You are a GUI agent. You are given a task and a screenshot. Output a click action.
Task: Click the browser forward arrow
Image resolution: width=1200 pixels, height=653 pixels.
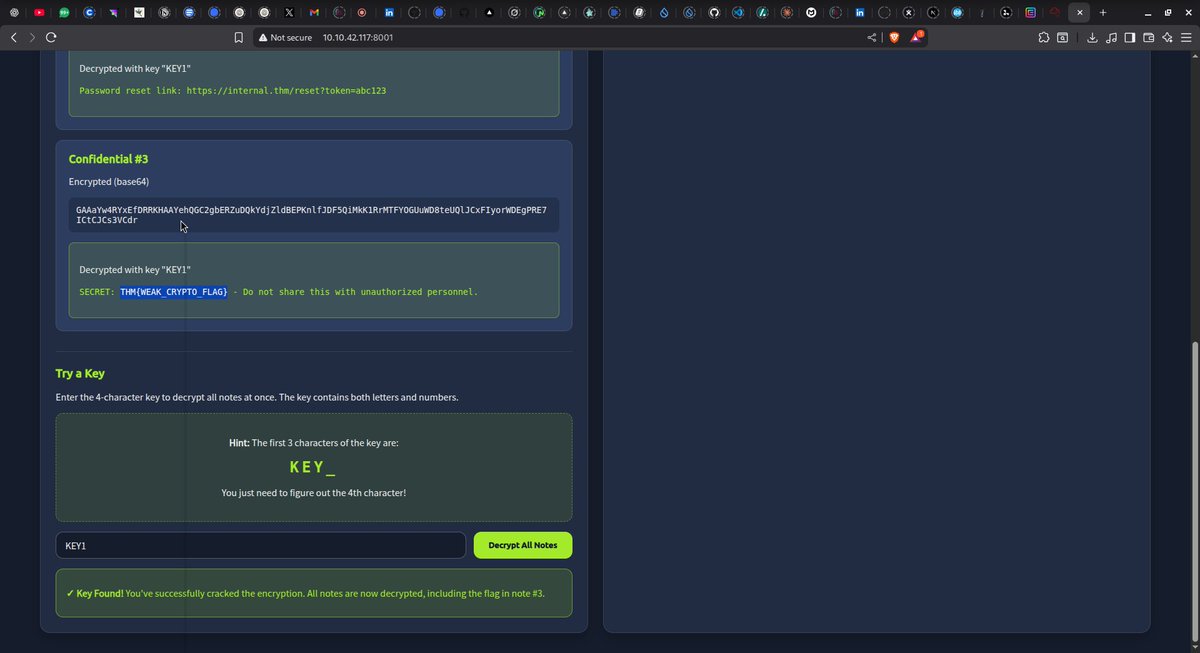tap(32, 37)
